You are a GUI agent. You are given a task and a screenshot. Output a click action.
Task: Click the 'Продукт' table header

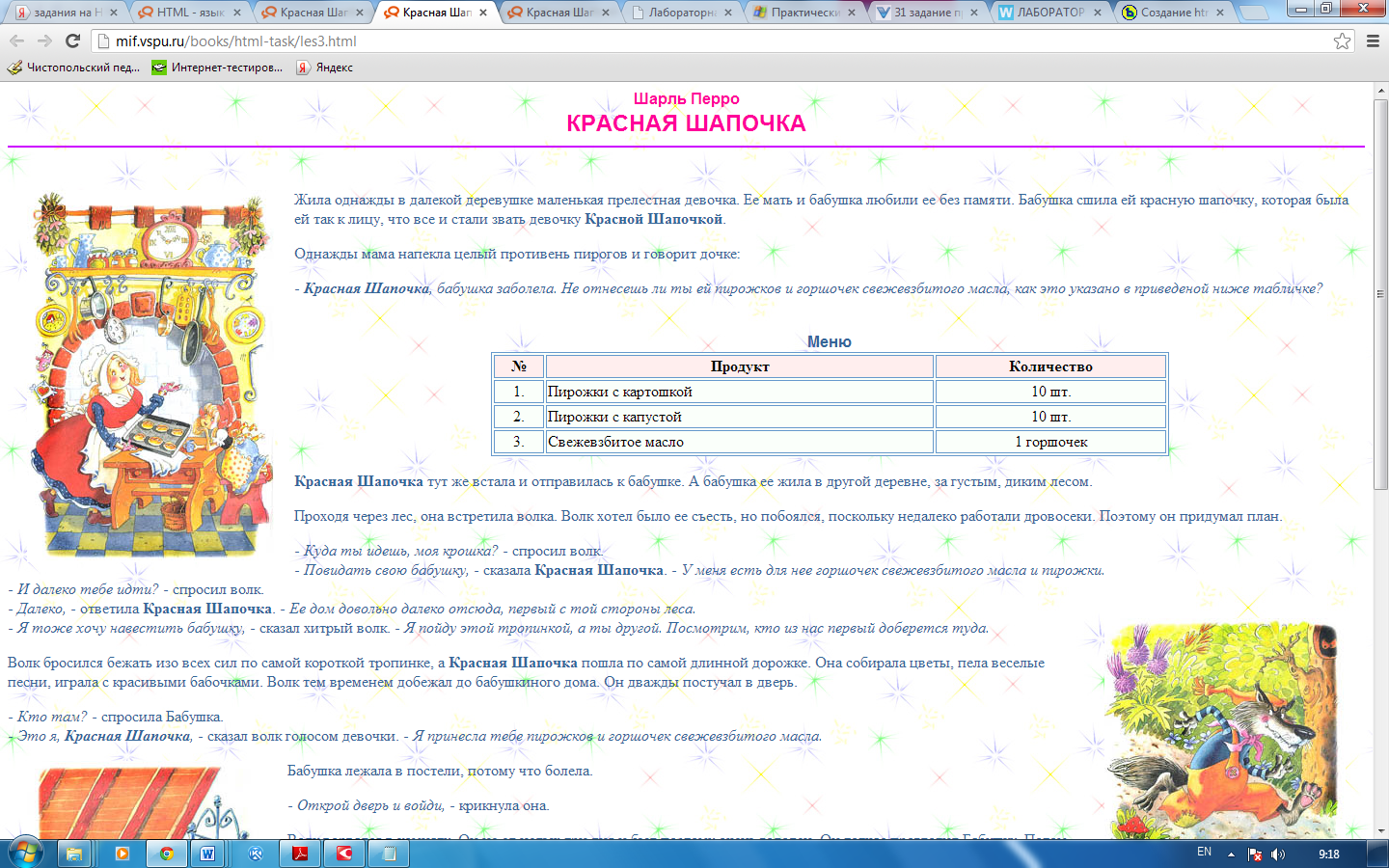740,366
